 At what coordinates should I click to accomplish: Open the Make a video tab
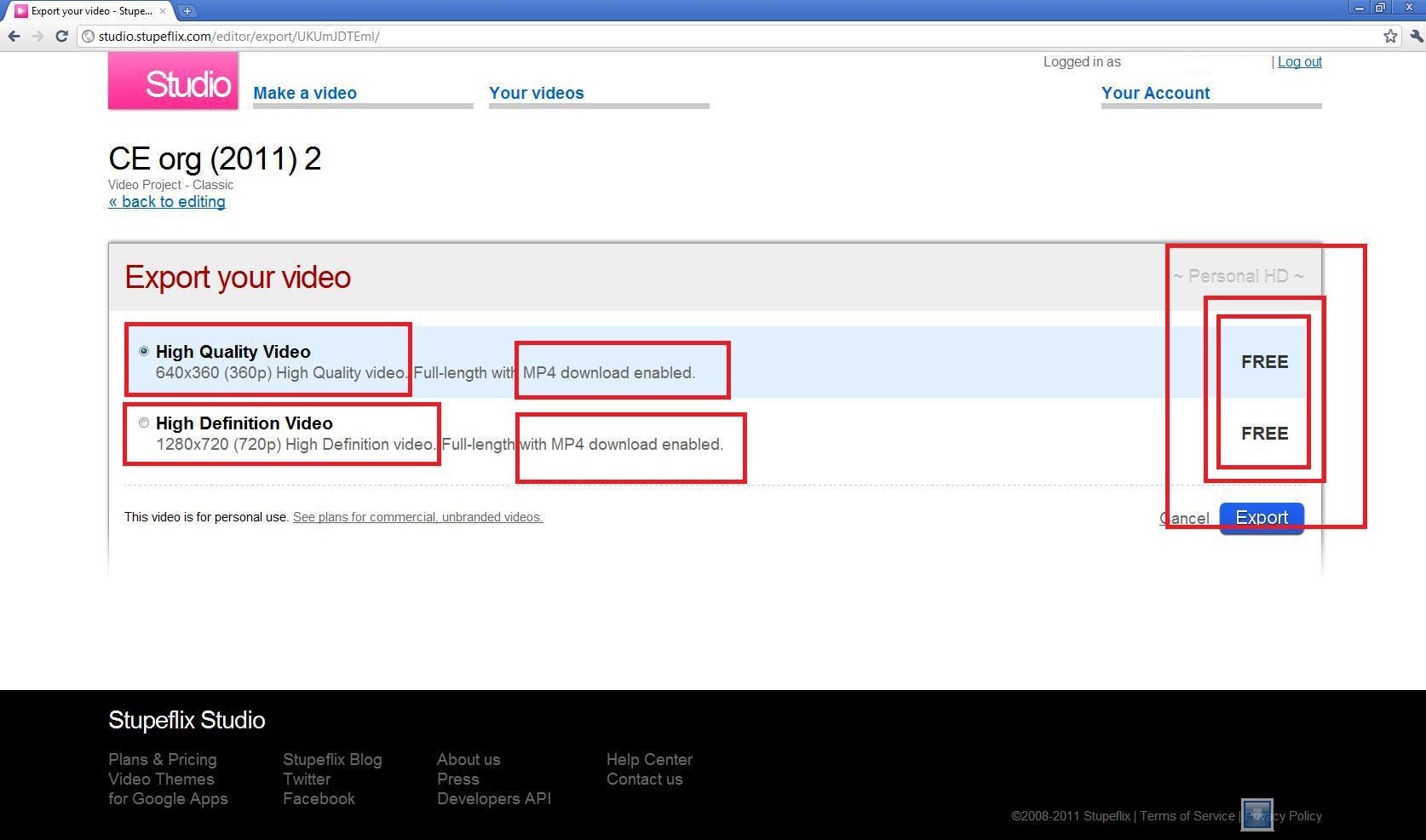click(x=305, y=93)
